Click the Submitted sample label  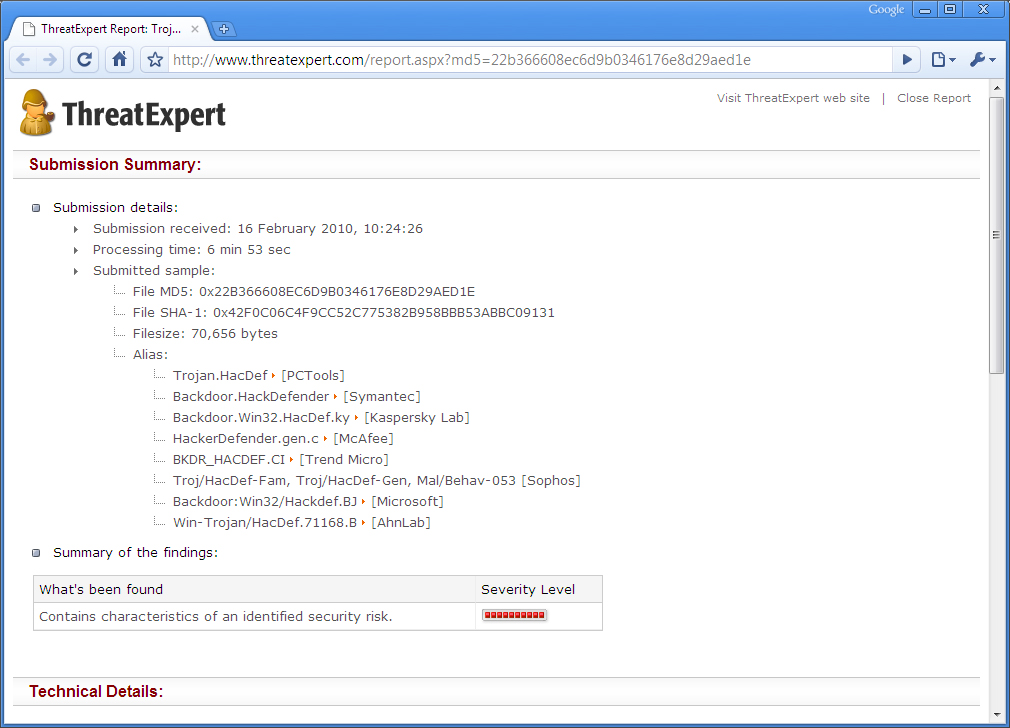[x=154, y=271]
